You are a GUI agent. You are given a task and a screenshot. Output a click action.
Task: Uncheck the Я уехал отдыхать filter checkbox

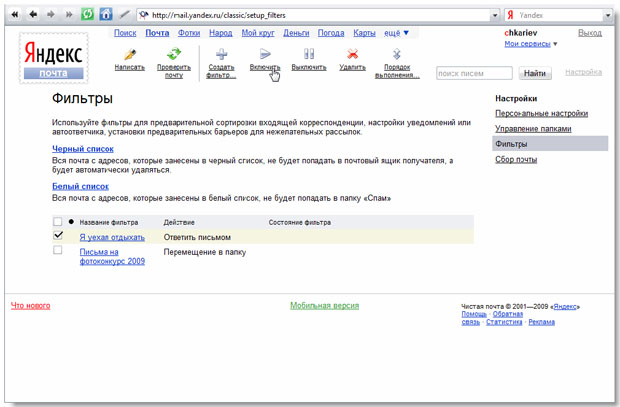point(58,235)
